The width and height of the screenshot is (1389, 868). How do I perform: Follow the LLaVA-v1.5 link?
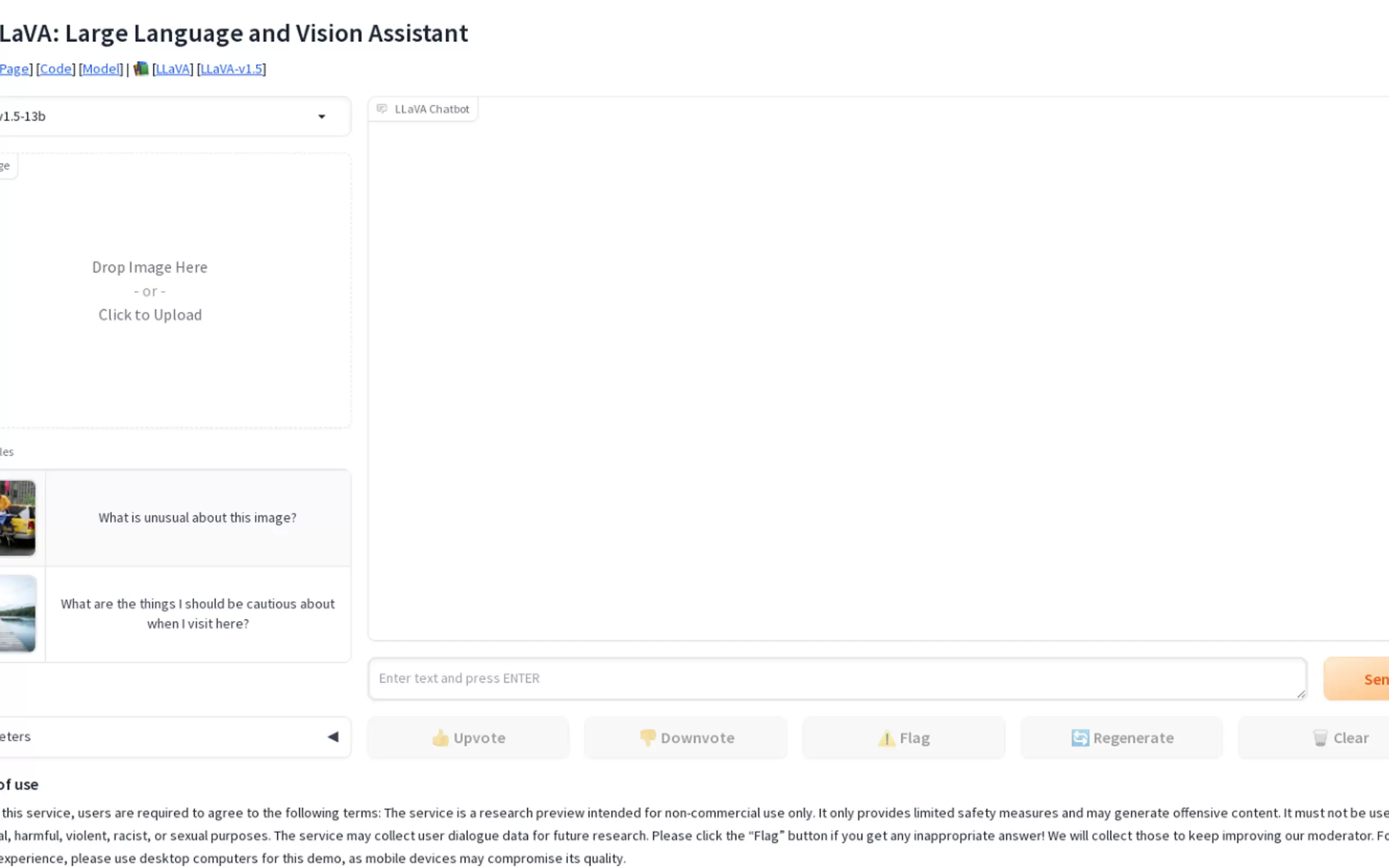231,69
